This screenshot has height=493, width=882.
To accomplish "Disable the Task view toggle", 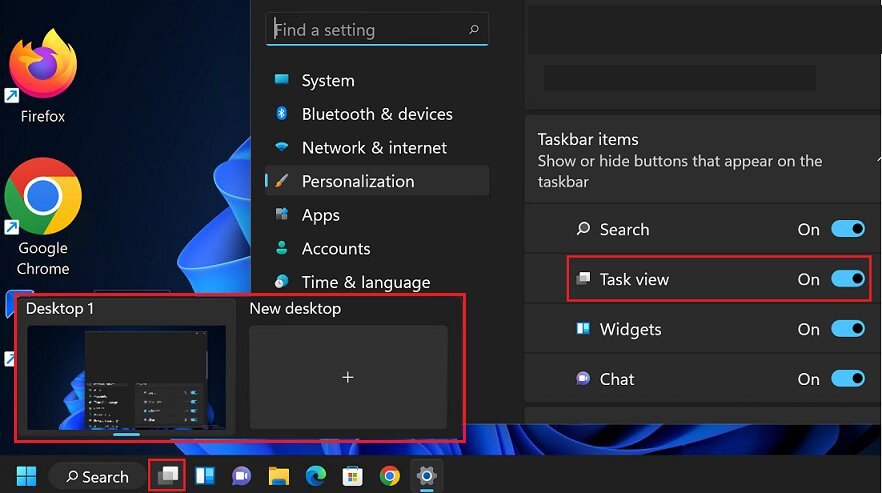I will point(848,279).
